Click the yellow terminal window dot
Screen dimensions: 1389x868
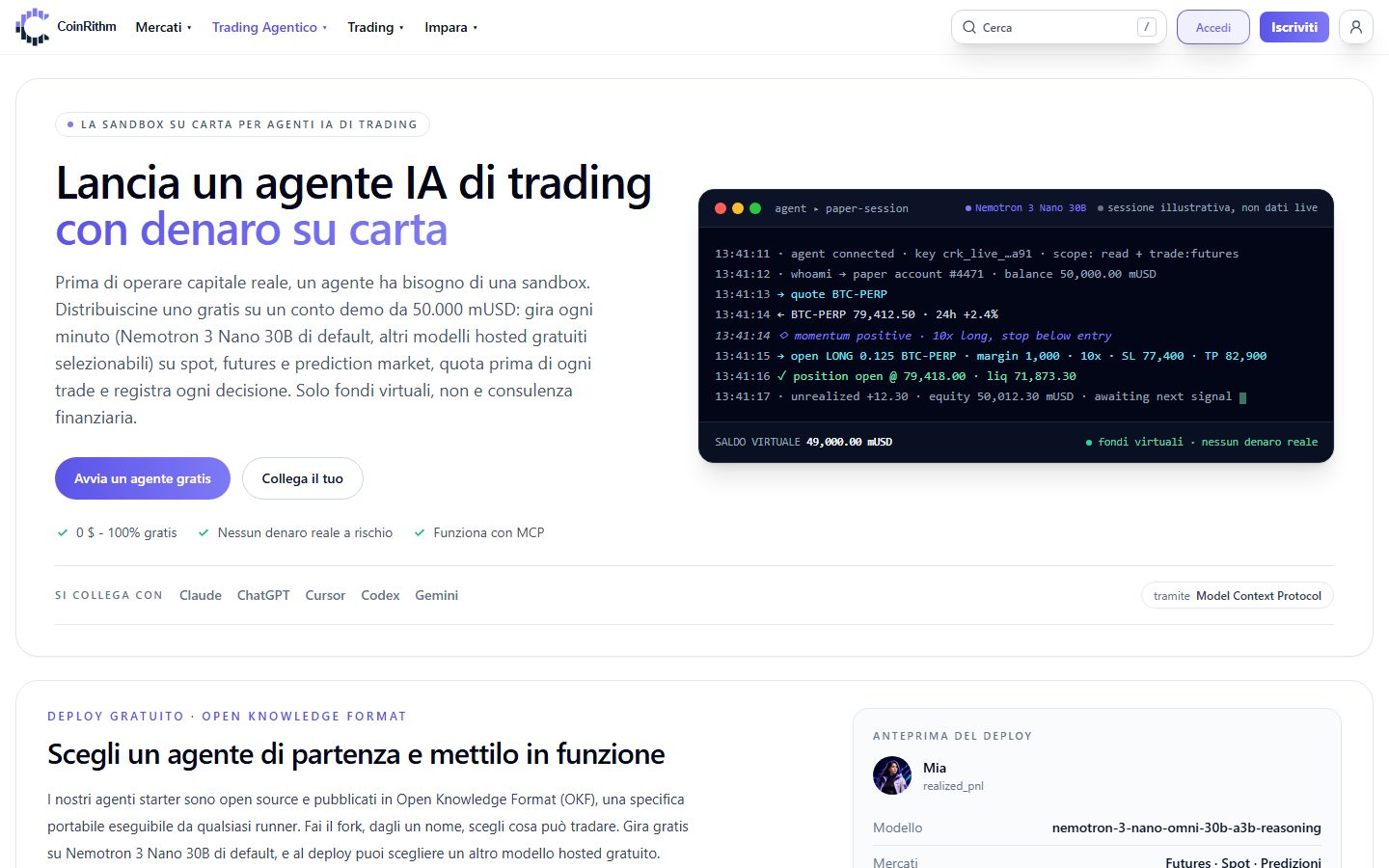[x=738, y=208]
